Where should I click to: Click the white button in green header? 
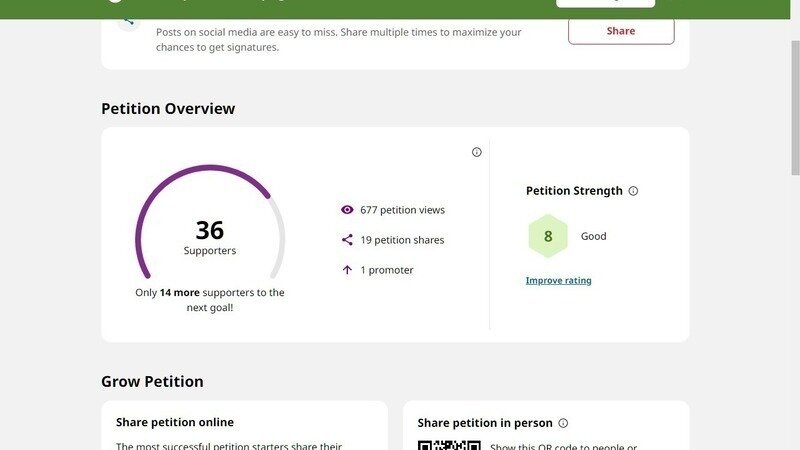[x=605, y=3]
